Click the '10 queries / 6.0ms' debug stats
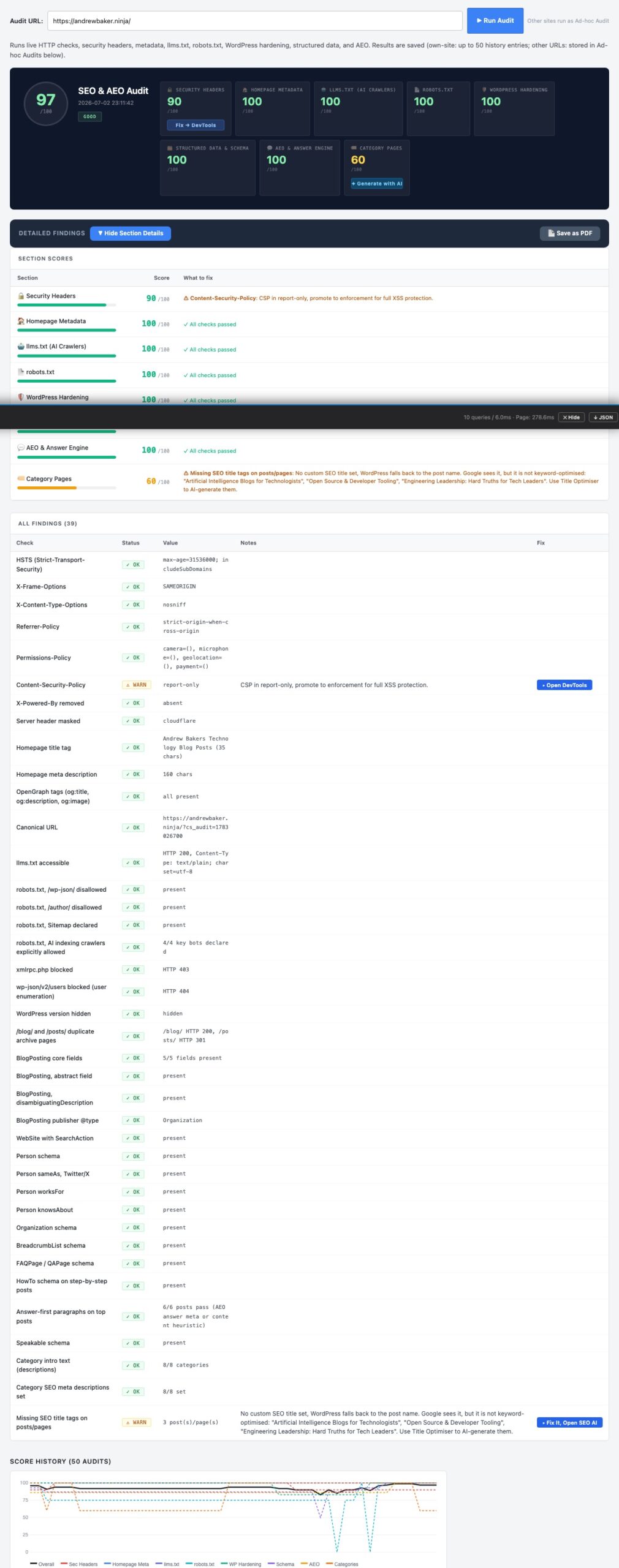619x1568 pixels. 487,417
